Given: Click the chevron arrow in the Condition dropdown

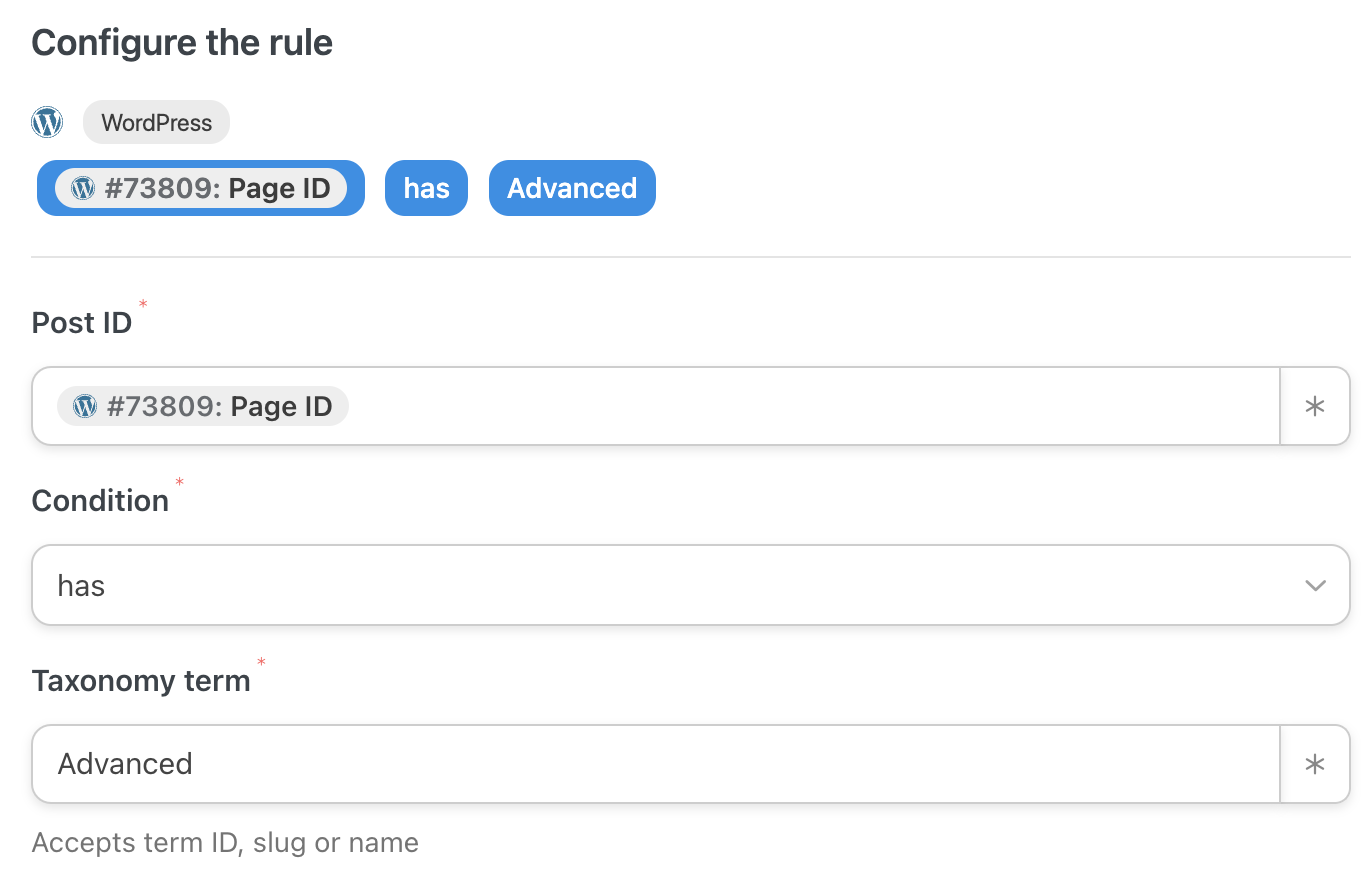Looking at the screenshot, I should (x=1315, y=585).
